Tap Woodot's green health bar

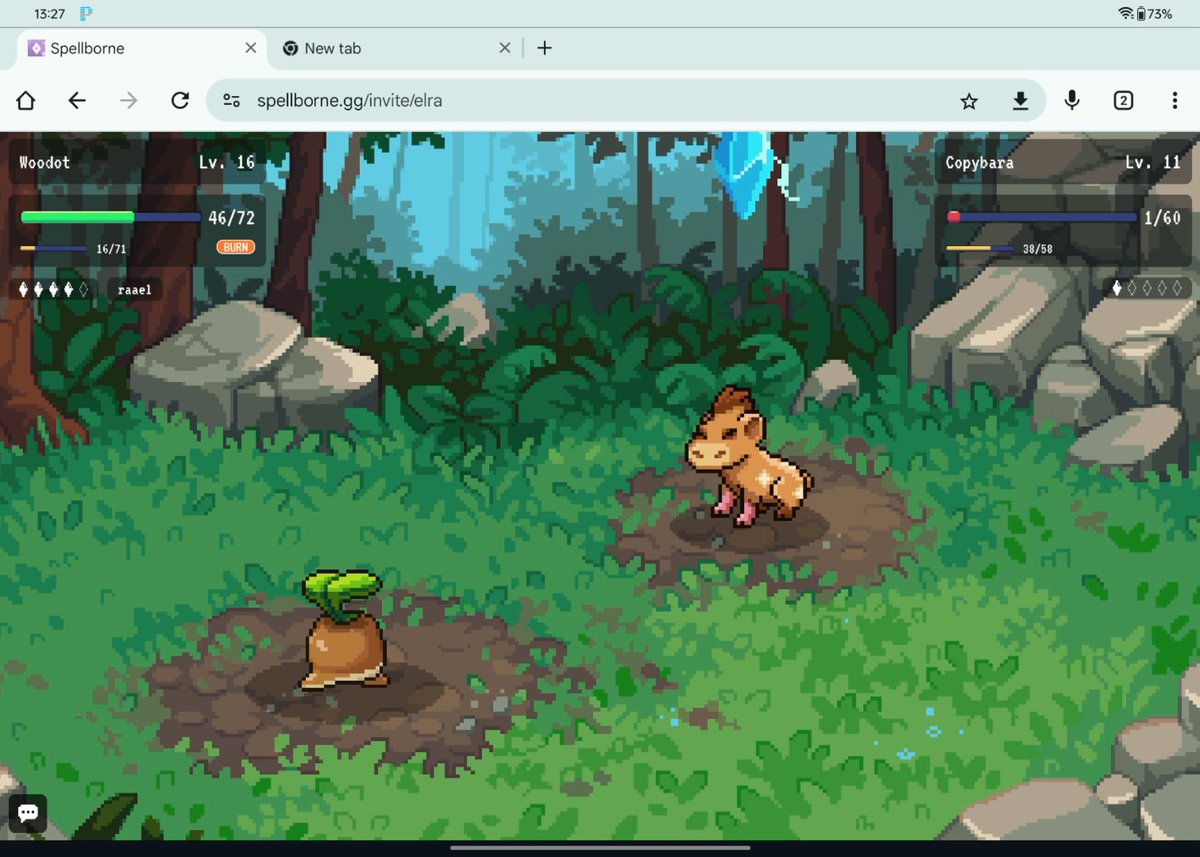click(x=110, y=216)
